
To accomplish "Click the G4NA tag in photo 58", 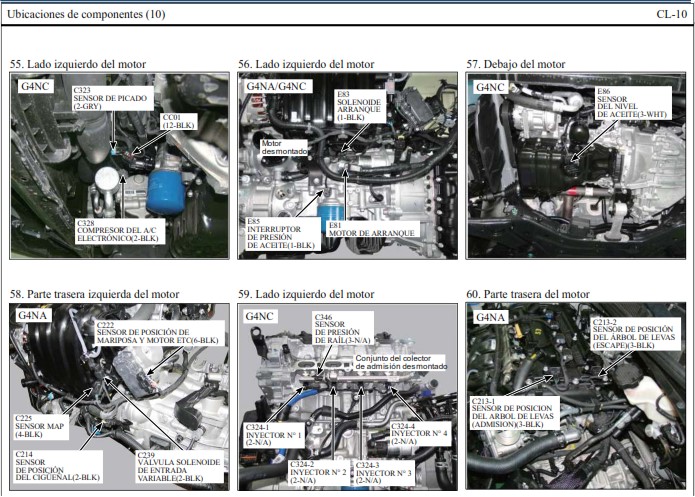I will (x=32, y=316).
